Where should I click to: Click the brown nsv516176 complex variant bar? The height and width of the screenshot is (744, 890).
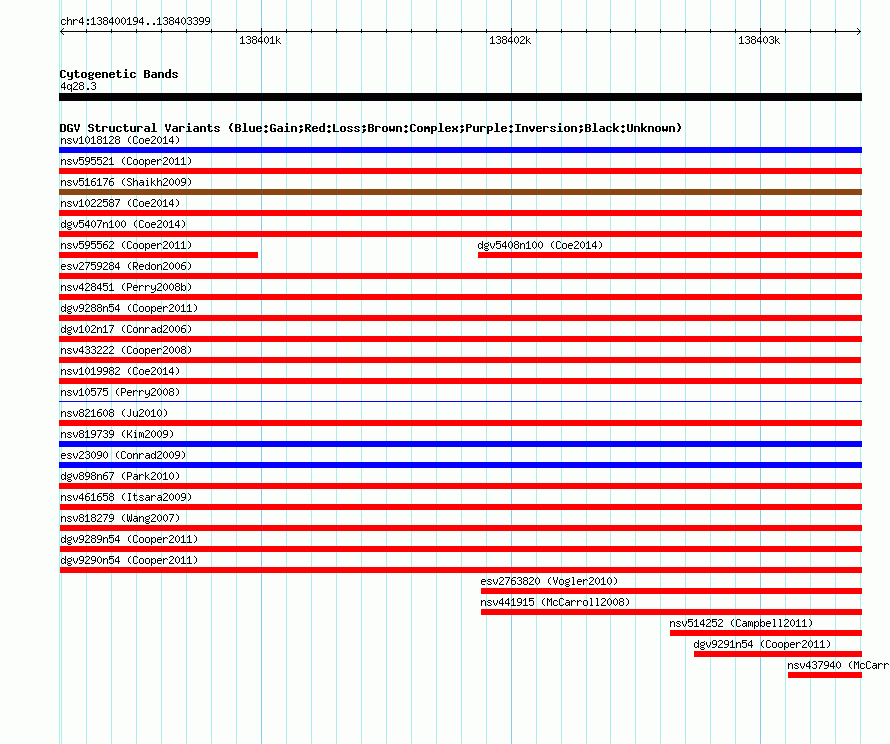(460, 192)
